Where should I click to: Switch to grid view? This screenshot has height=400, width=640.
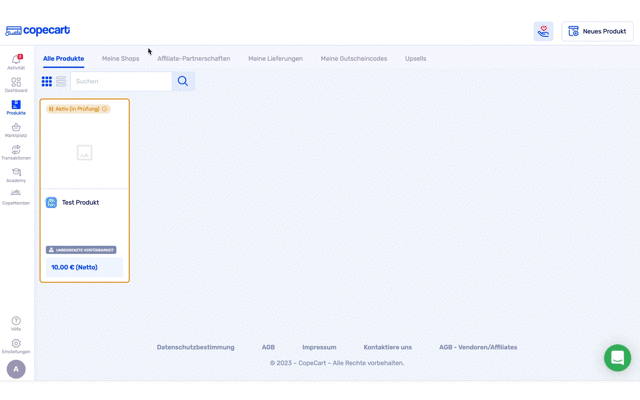47,81
